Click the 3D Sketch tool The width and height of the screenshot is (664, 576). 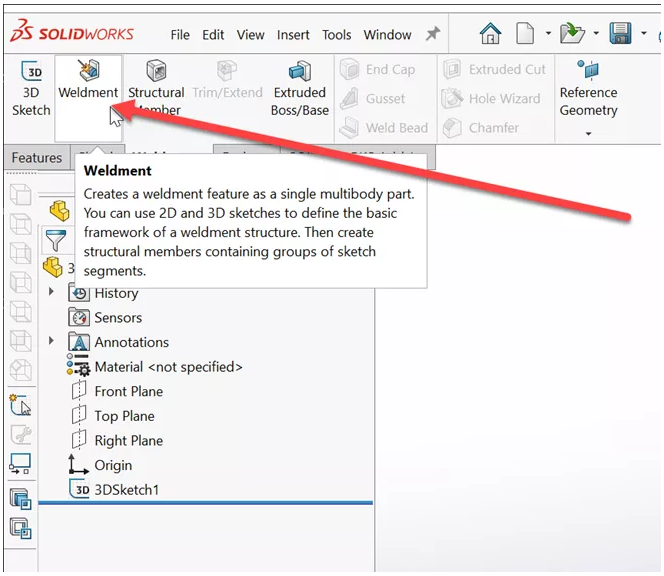31,89
